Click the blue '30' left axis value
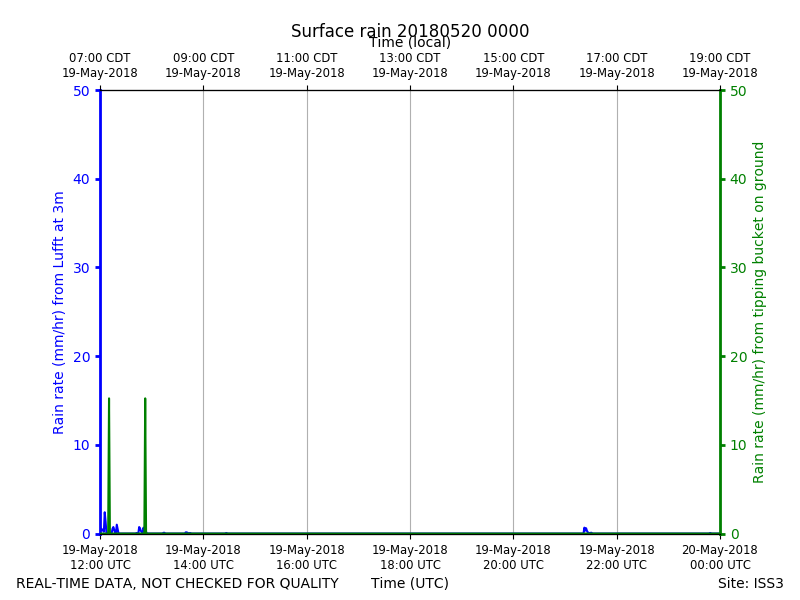This screenshot has width=800, height=600. coord(81,268)
